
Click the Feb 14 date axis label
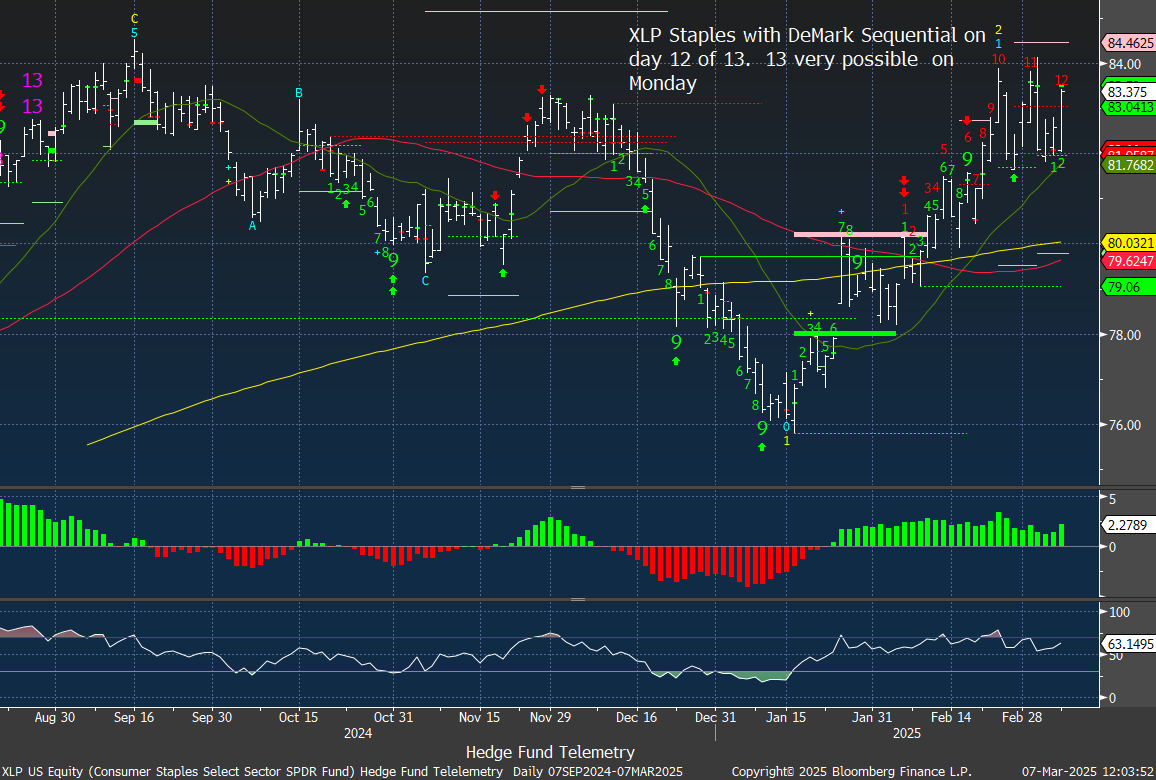pos(951,717)
